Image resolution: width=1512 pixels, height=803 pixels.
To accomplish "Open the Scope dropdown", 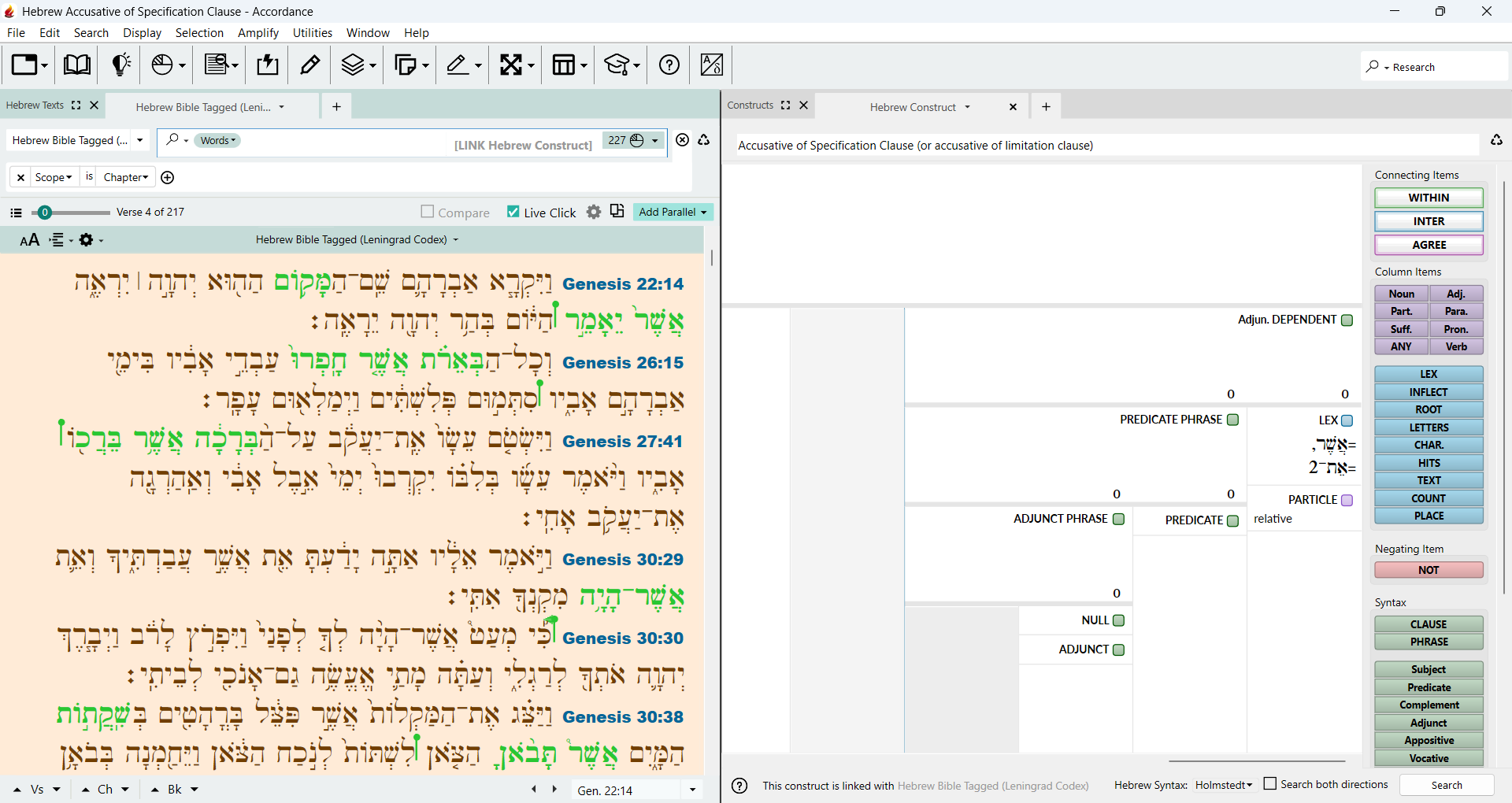I will point(54,177).
